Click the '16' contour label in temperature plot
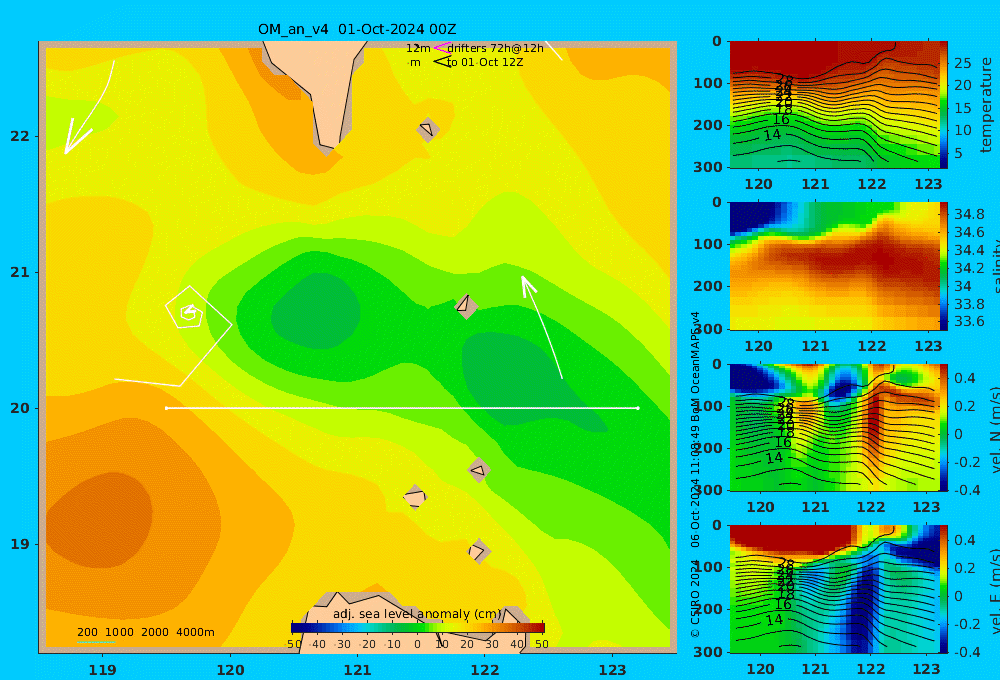This screenshot has width=1000, height=680. tap(781, 119)
